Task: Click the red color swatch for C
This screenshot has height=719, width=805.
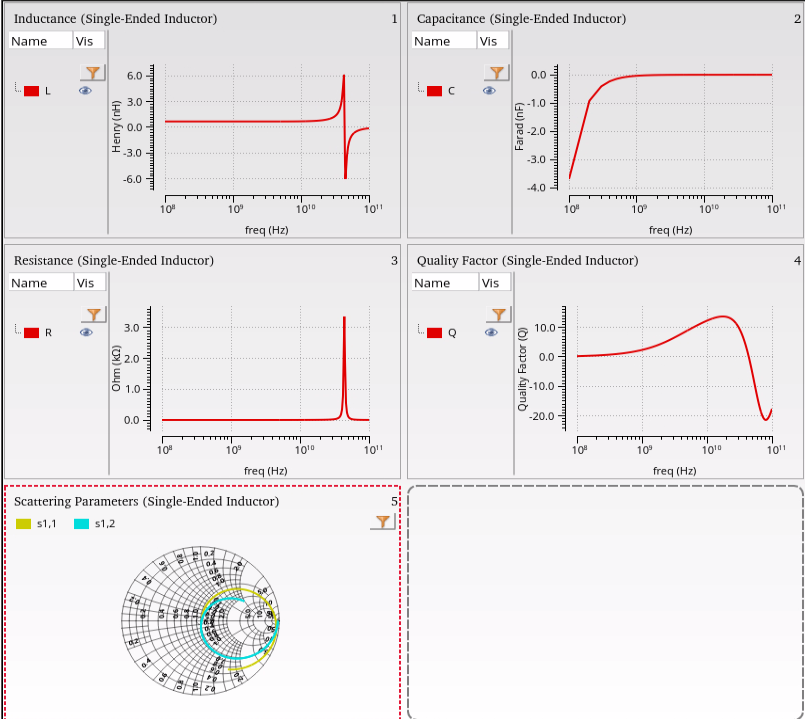Action: (x=434, y=91)
